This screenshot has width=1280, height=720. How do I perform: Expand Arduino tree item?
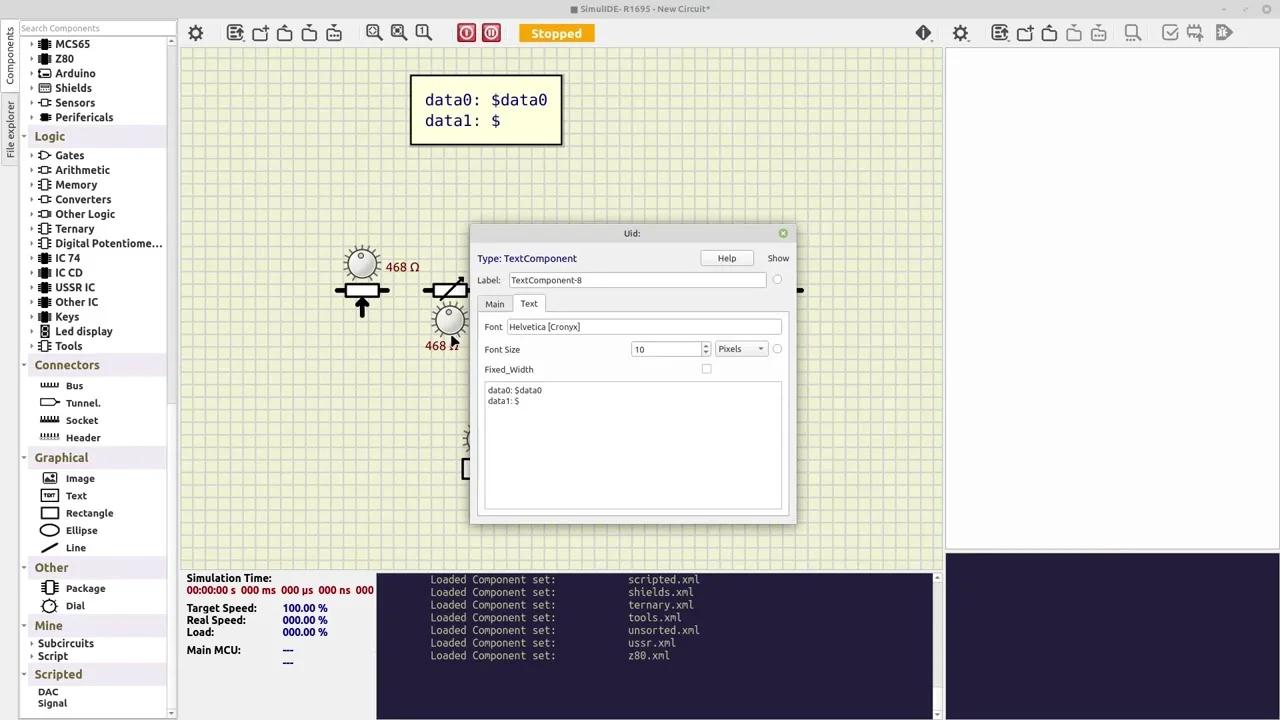click(32, 73)
